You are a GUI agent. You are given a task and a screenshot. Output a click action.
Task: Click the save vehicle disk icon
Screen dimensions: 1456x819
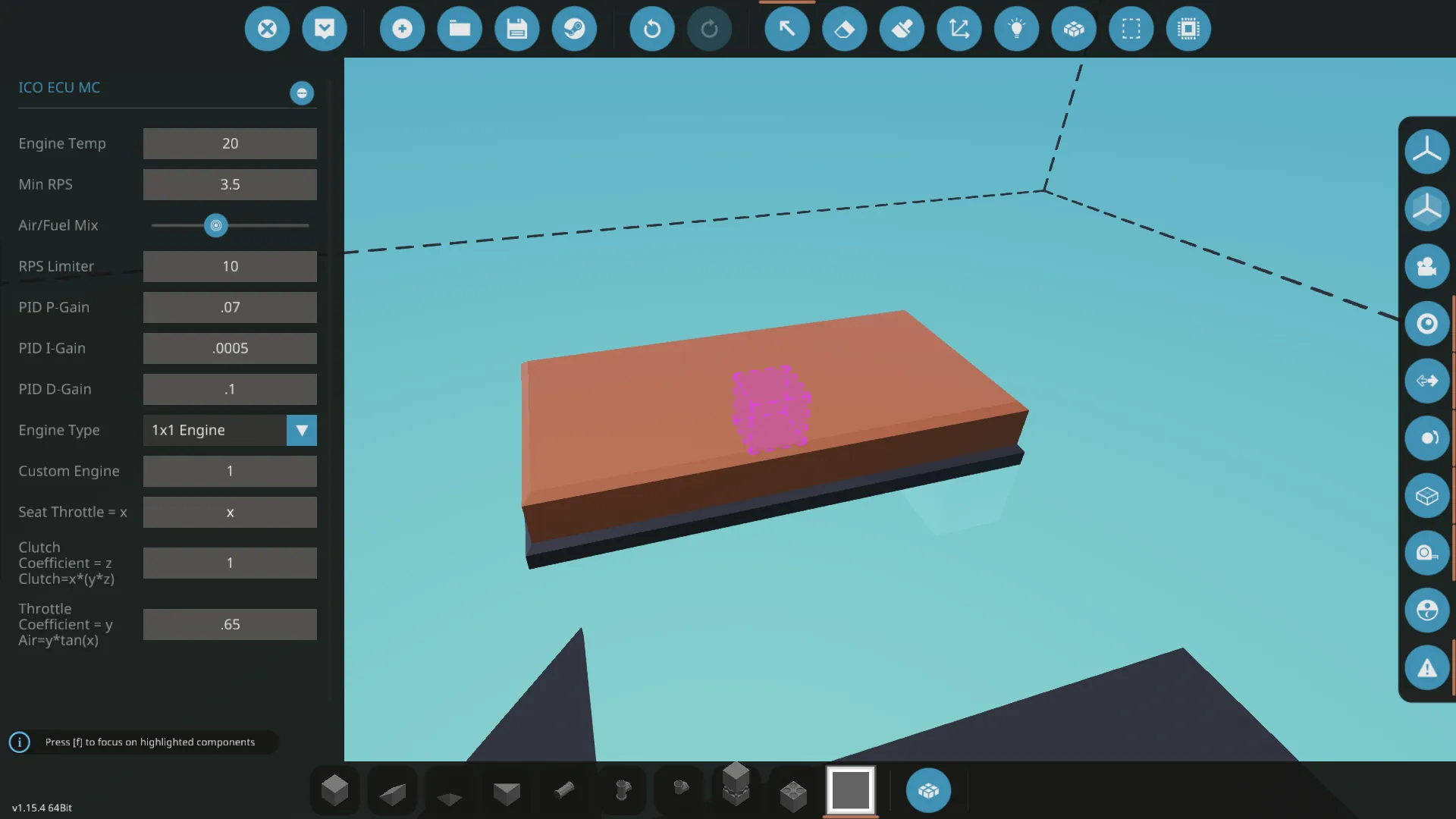click(516, 29)
